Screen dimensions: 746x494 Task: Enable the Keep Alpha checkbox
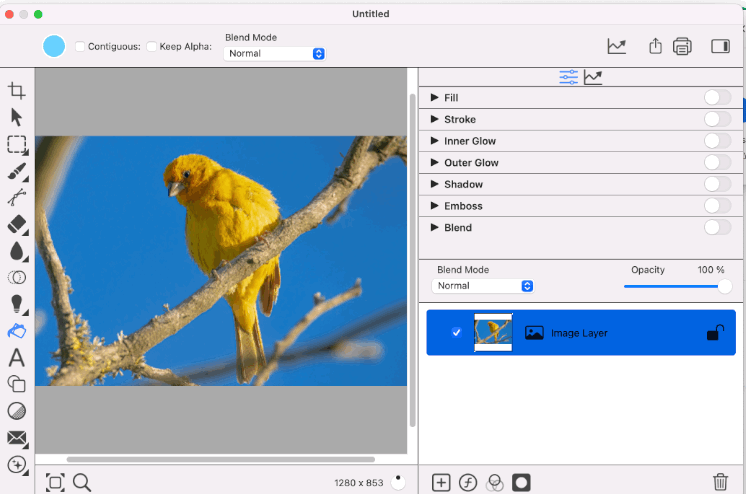[x=151, y=46]
